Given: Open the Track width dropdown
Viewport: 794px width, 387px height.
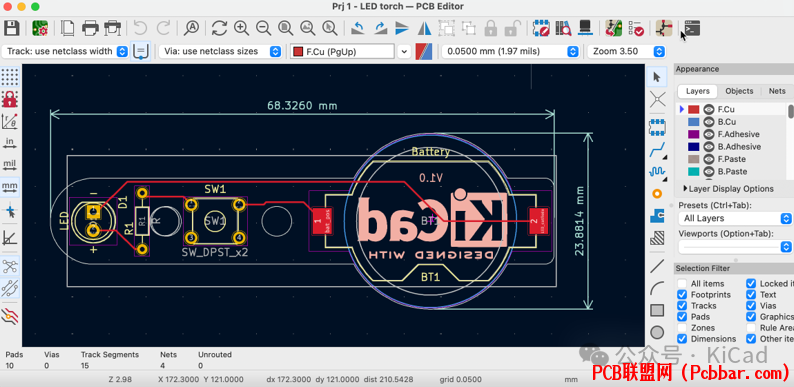Looking at the screenshot, I should tap(65, 51).
